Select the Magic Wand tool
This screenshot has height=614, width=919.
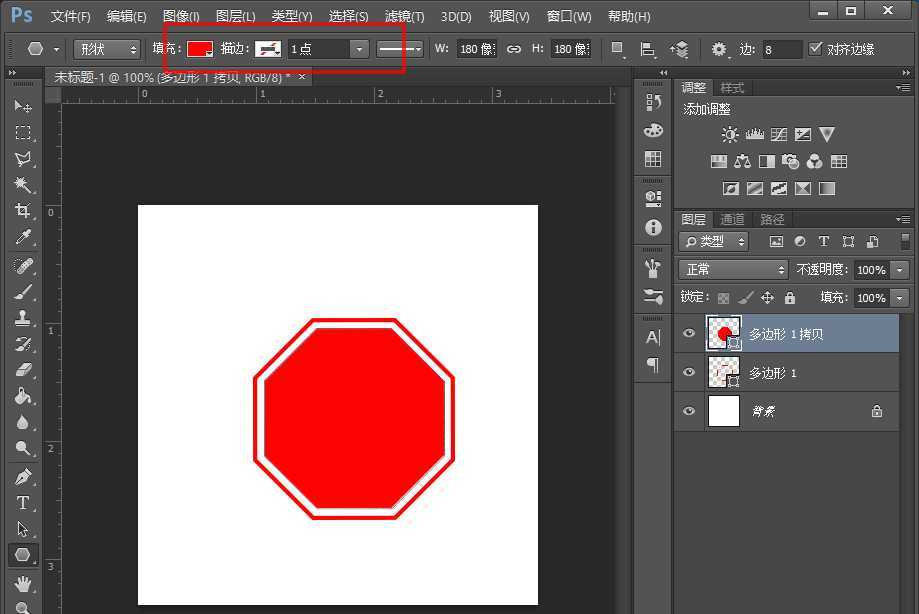[x=22, y=185]
